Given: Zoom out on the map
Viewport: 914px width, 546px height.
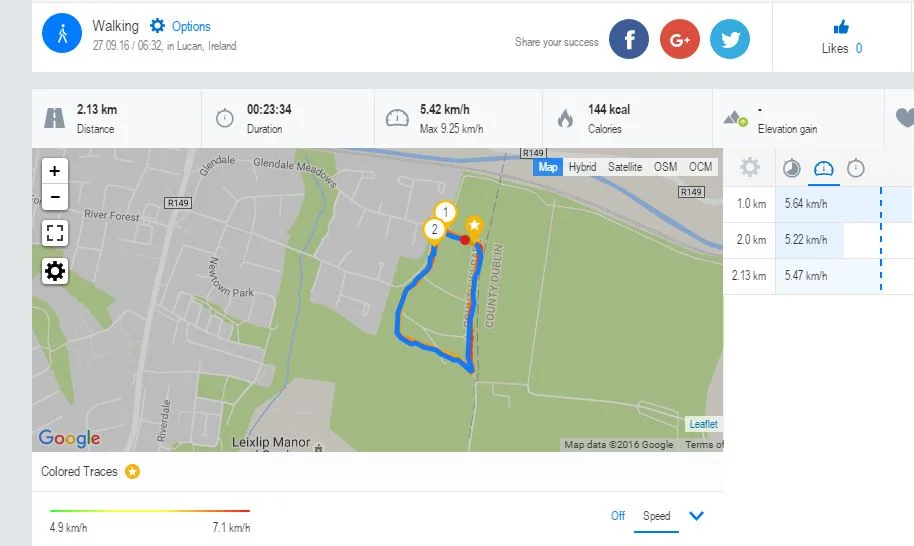Looking at the screenshot, I should pyautogui.click(x=55, y=197).
